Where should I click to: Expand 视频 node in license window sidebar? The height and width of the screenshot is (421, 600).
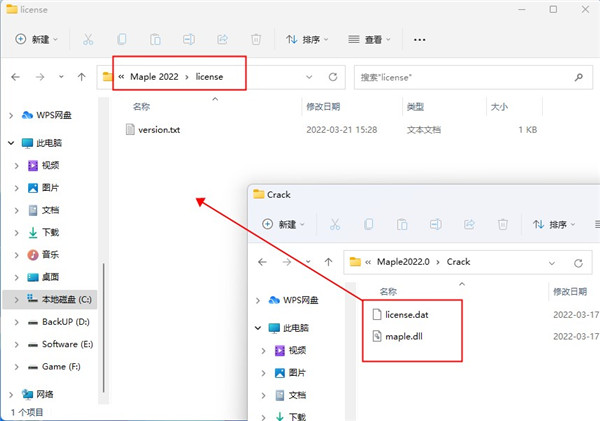tap(16, 166)
